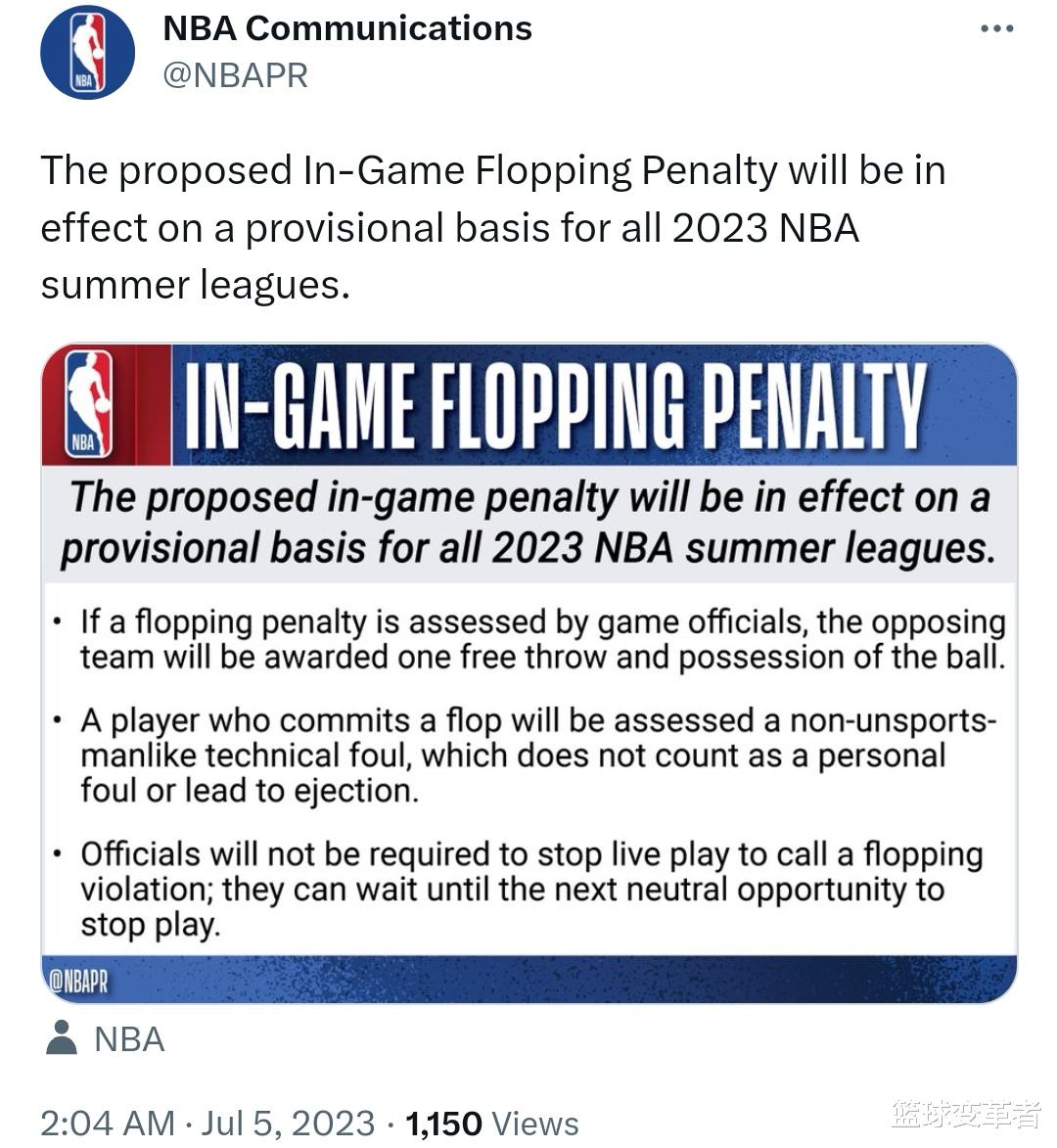1057x1148 pixels.
Task: Open the @NBAPR handle link
Action: [x=236, y=75]
